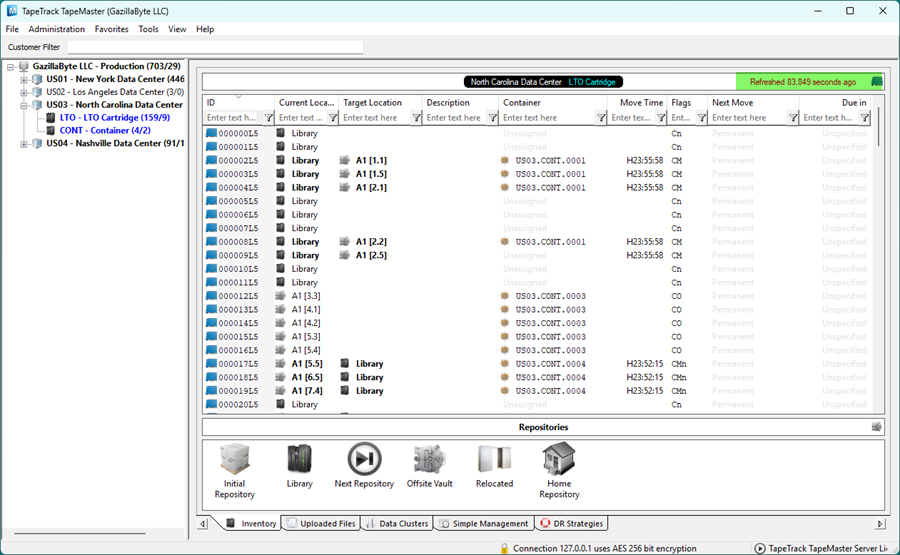
Task: Click the US03.CONT.0004 cell in row 000019L5
Action: (x=550, y=391)
